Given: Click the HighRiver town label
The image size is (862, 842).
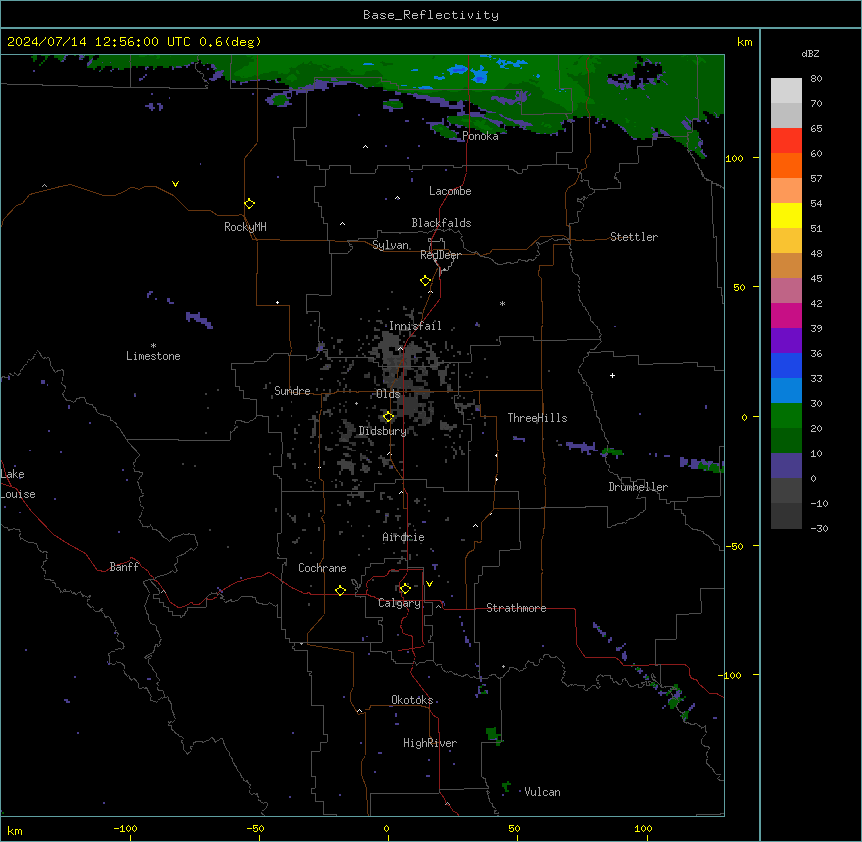Looking at the screenshot, I should coord(430,743).
